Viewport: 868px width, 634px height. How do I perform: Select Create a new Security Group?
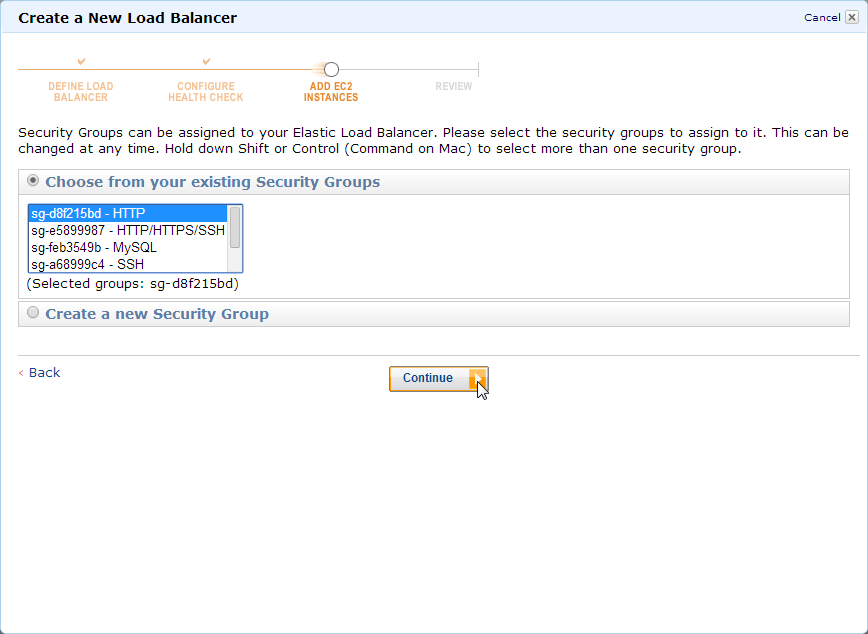(31, 312)
